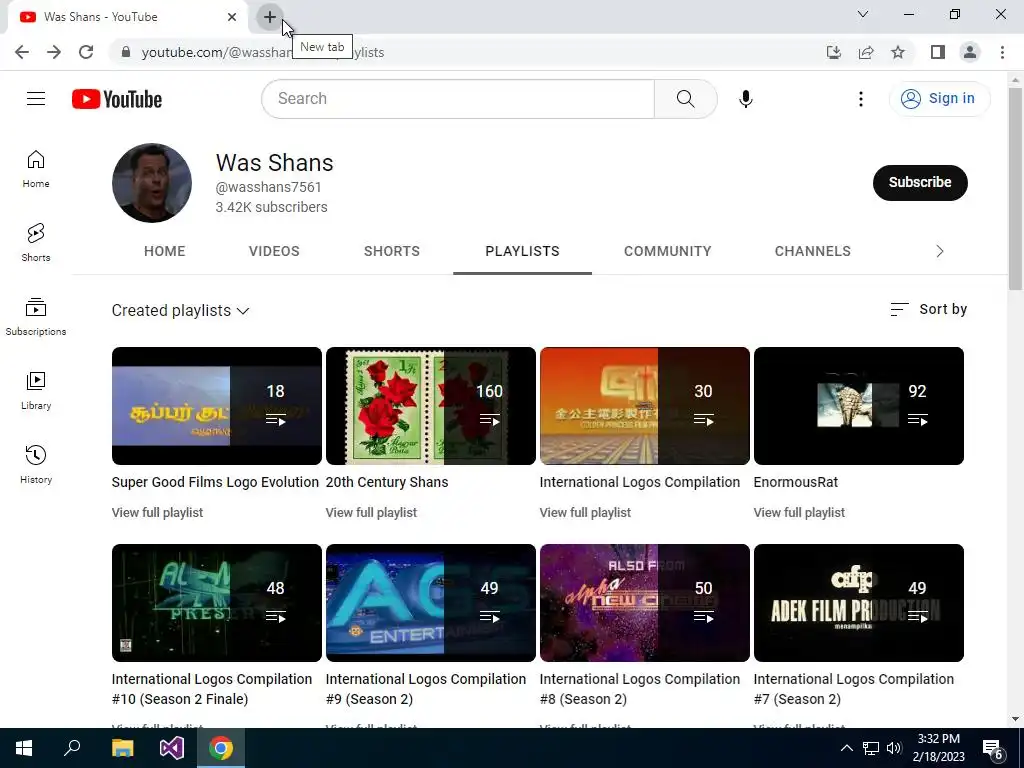The image size is (1024, 768).
Task: Open YouTube settings three-dot menu
Action: pyautogui.click(x=861, y=99)
